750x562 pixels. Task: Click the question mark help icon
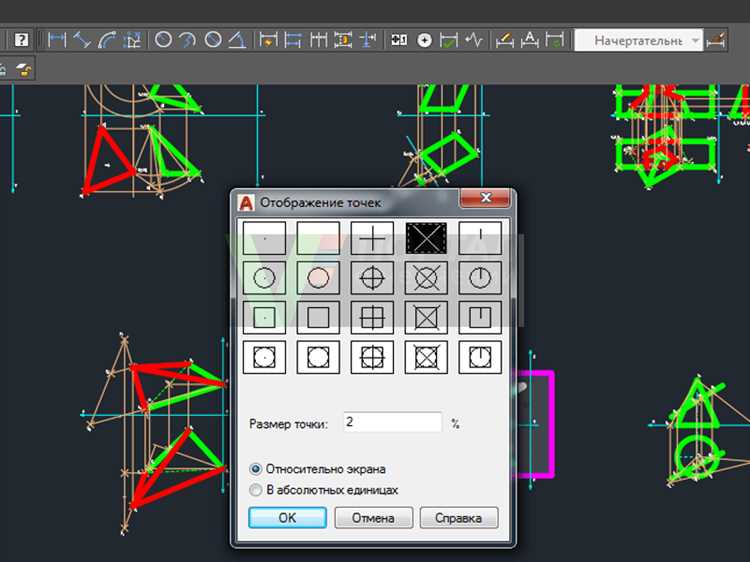[21, 40]
